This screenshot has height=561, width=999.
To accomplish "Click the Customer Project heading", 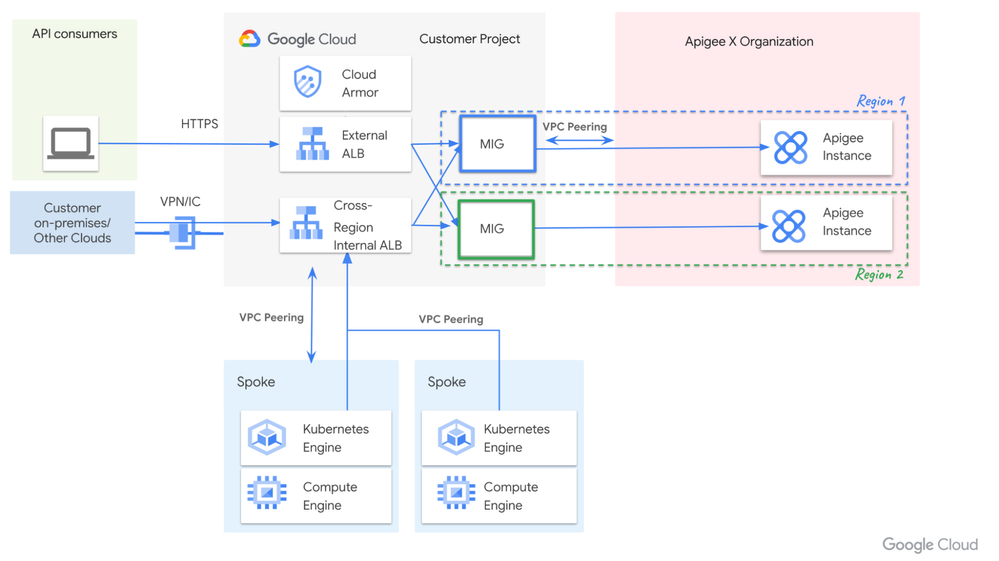I will (470, 39).
